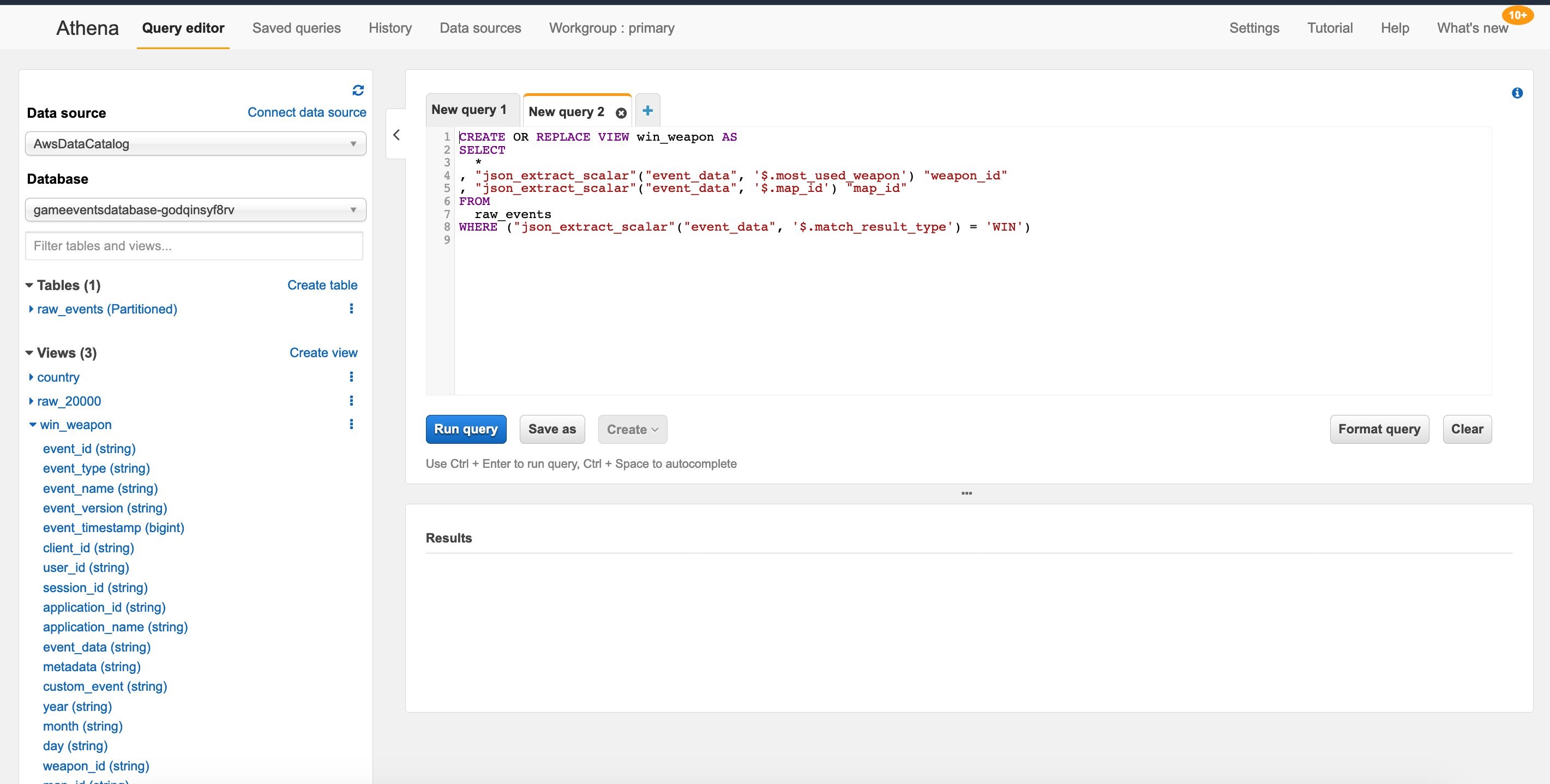Add a new query tab

click(647, 110)
